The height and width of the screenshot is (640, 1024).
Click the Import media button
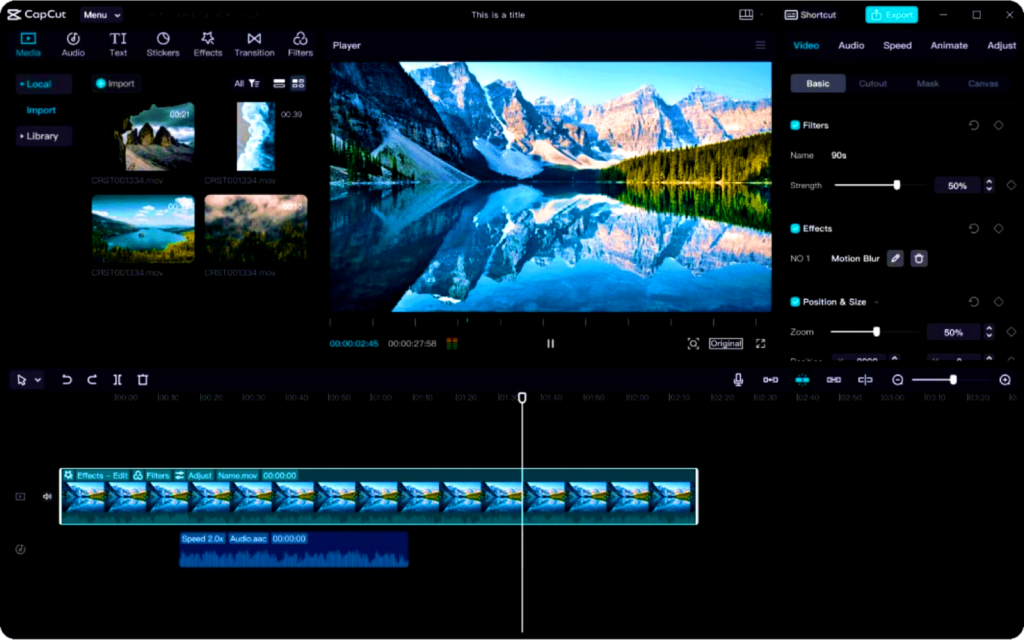click(x=116, y=84)
